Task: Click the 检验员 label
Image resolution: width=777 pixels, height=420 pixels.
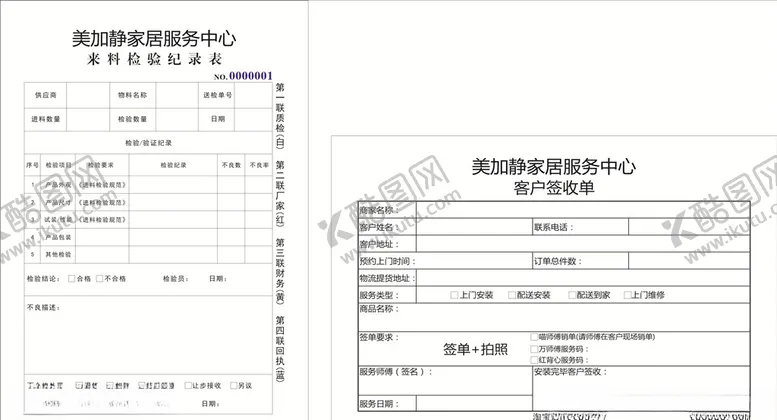Action: click(x=175, y=279)
